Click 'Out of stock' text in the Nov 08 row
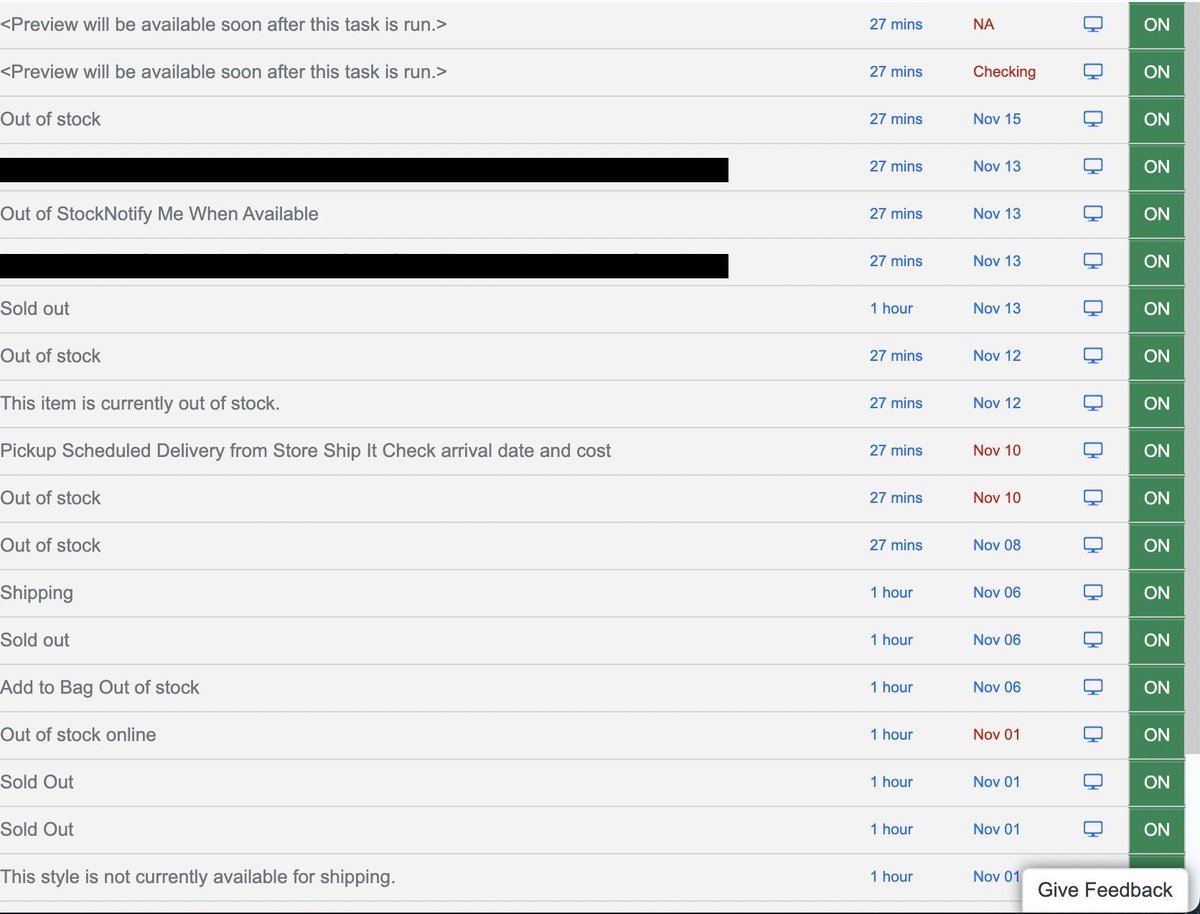 (50, 545)
